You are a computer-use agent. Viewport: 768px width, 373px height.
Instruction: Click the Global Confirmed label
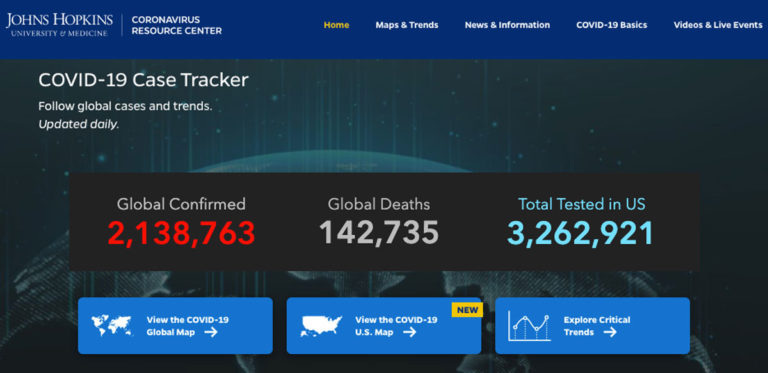pos(181,204)
